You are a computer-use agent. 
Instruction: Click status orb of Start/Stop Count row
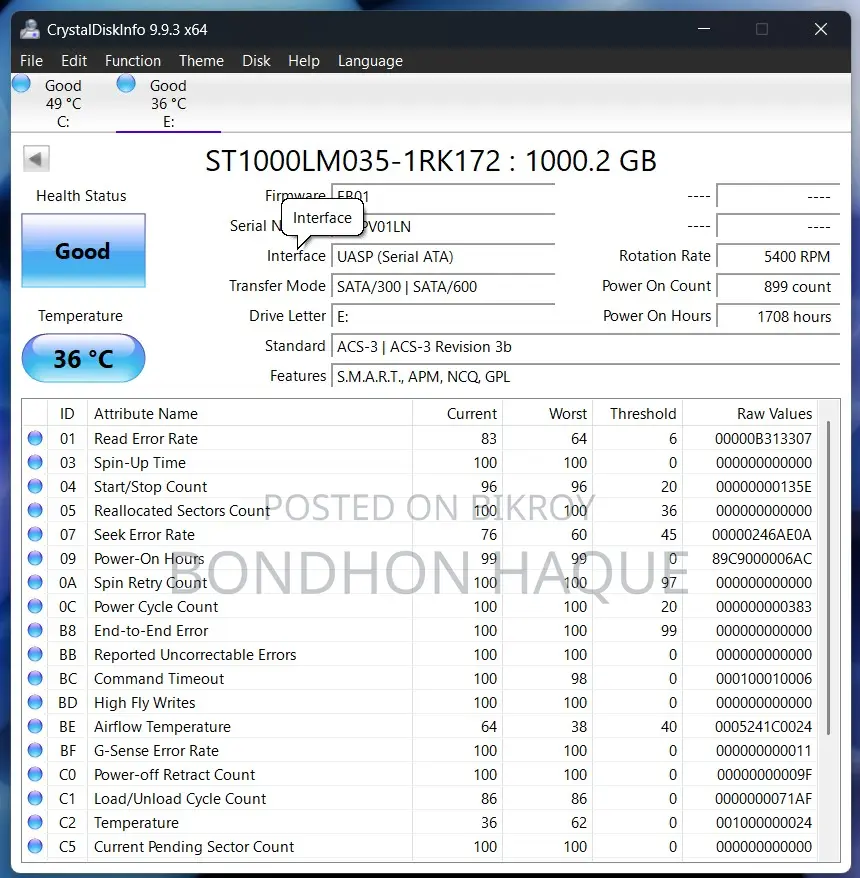click(35, 487)
